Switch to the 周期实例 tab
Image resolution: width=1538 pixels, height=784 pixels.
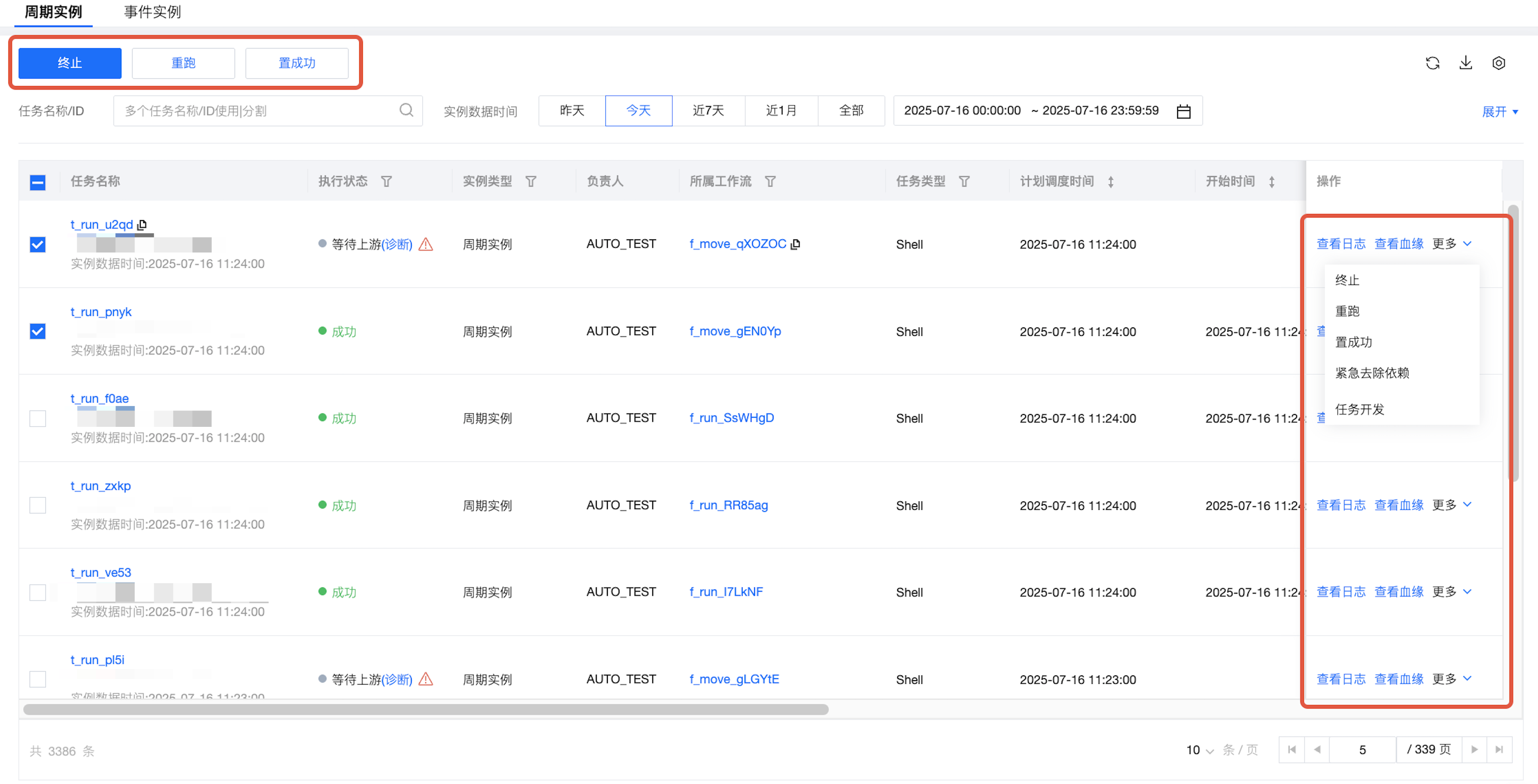tap(53, 12)
